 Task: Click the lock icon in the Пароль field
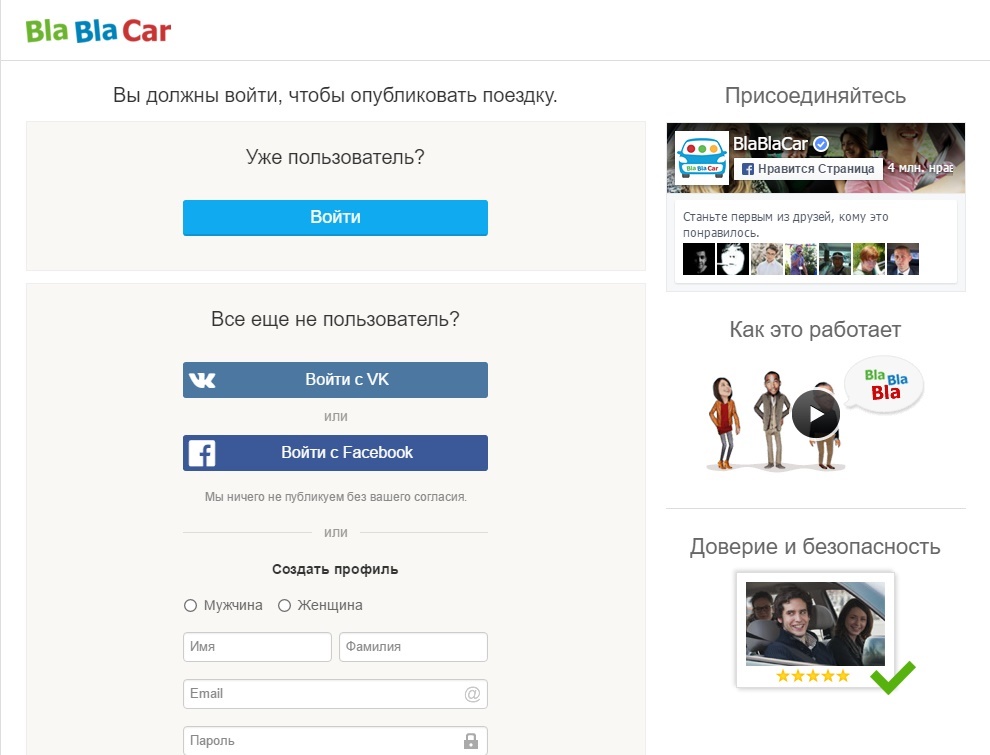point(471,741)
